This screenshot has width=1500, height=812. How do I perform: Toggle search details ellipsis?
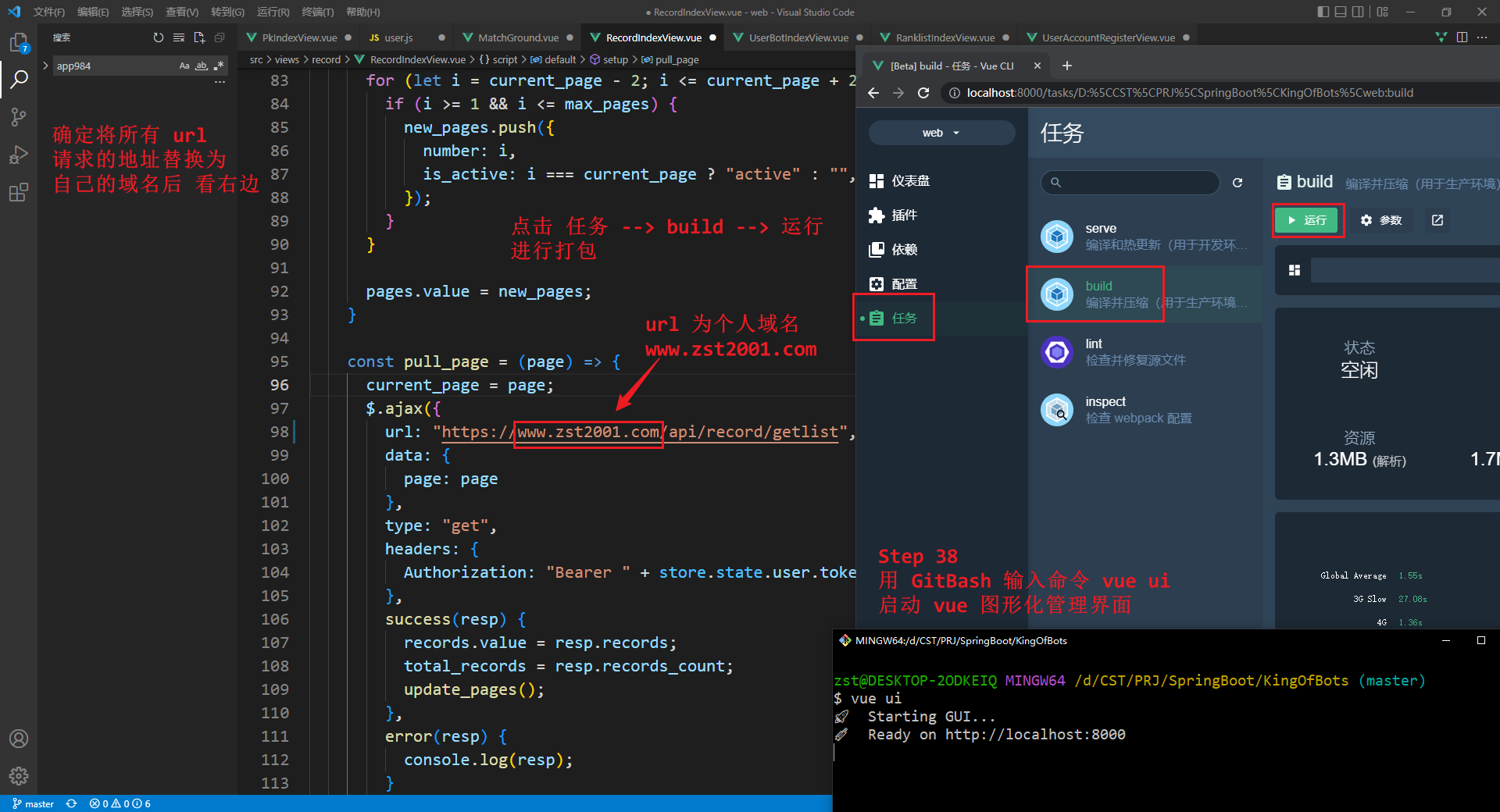[x=220, y=82]
